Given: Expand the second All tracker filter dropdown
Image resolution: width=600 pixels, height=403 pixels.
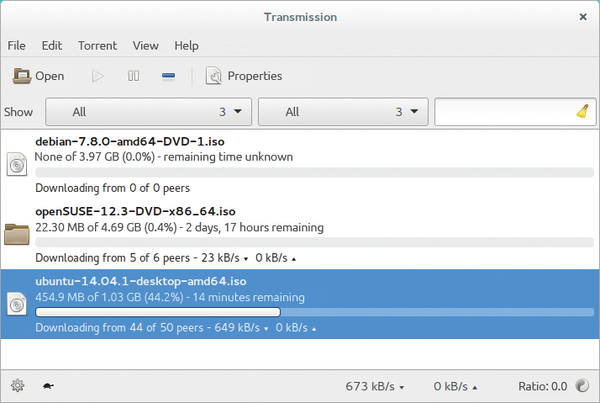Looking at the screenshot, I should pyautogui.click(x=343, y=112).
